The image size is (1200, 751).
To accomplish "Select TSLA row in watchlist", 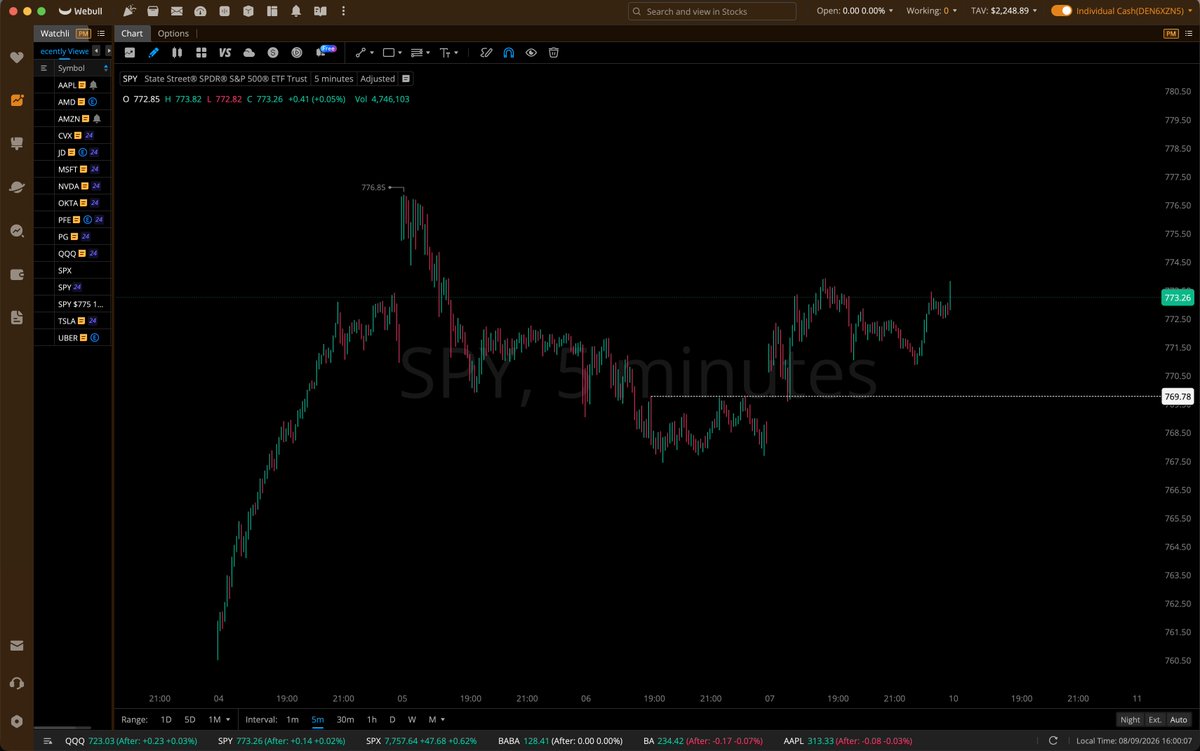I will point(73,321).
